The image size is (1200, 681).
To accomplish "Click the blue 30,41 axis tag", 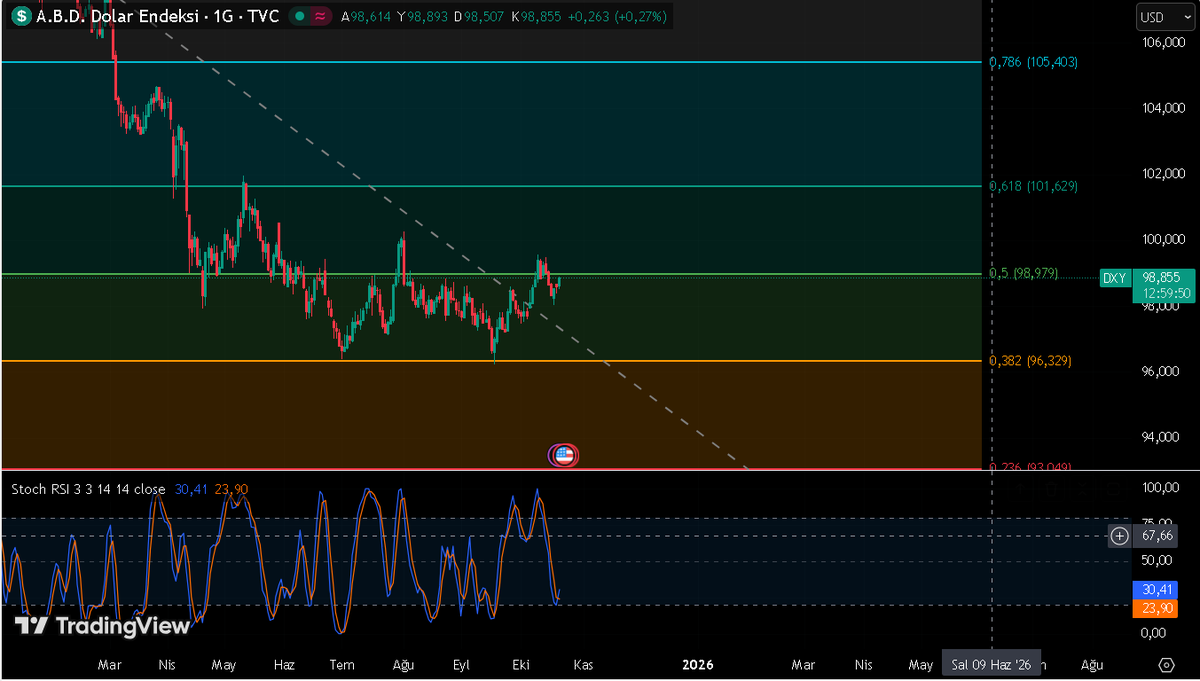I will (x=1155, y=591).
